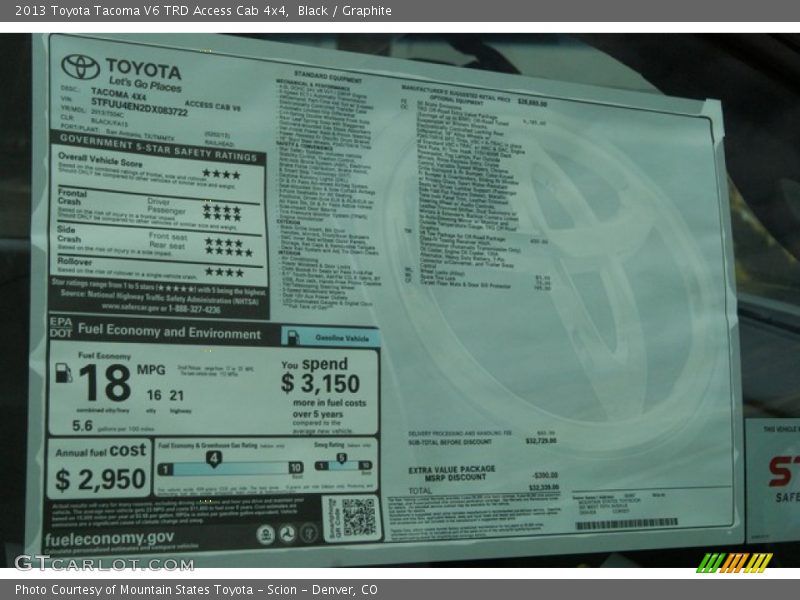Screen dimensions: 800x600
Task: Click the pump icon in the Gasoline Vehicle tab
Action: click(293, 337)
